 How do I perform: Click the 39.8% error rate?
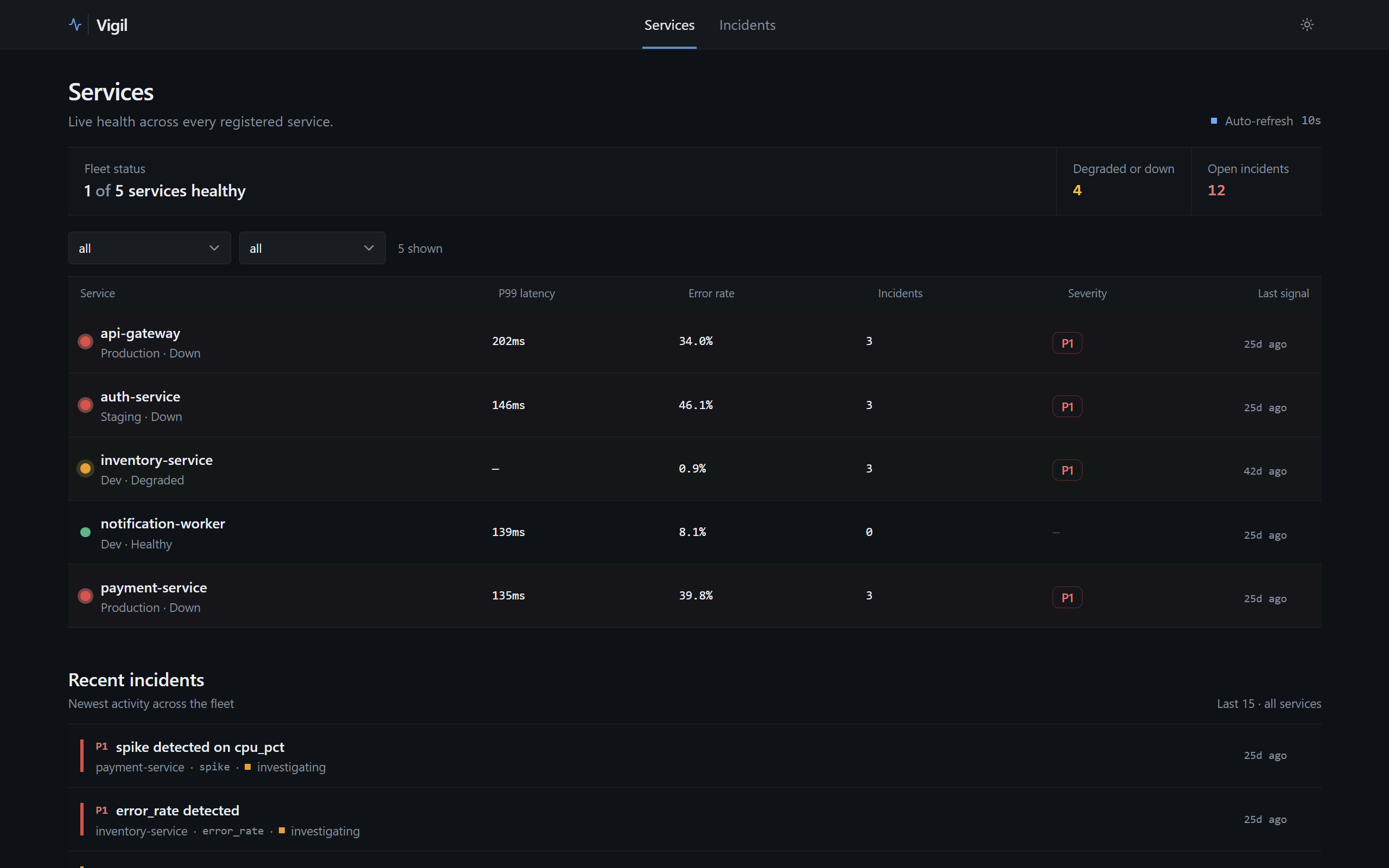coord(696,595)
